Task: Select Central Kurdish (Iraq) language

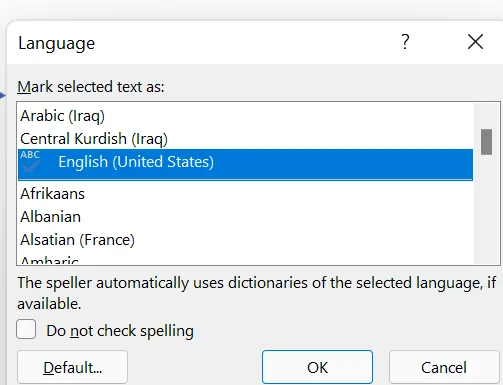Action: tap(245, 139)
